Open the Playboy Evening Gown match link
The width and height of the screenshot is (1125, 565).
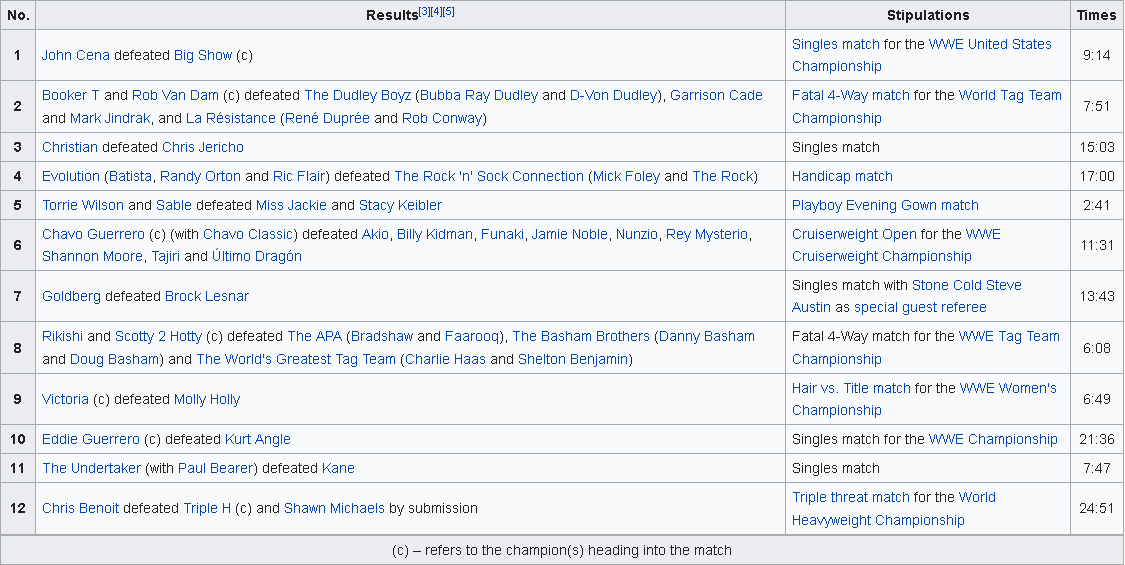tap(885, 205)
